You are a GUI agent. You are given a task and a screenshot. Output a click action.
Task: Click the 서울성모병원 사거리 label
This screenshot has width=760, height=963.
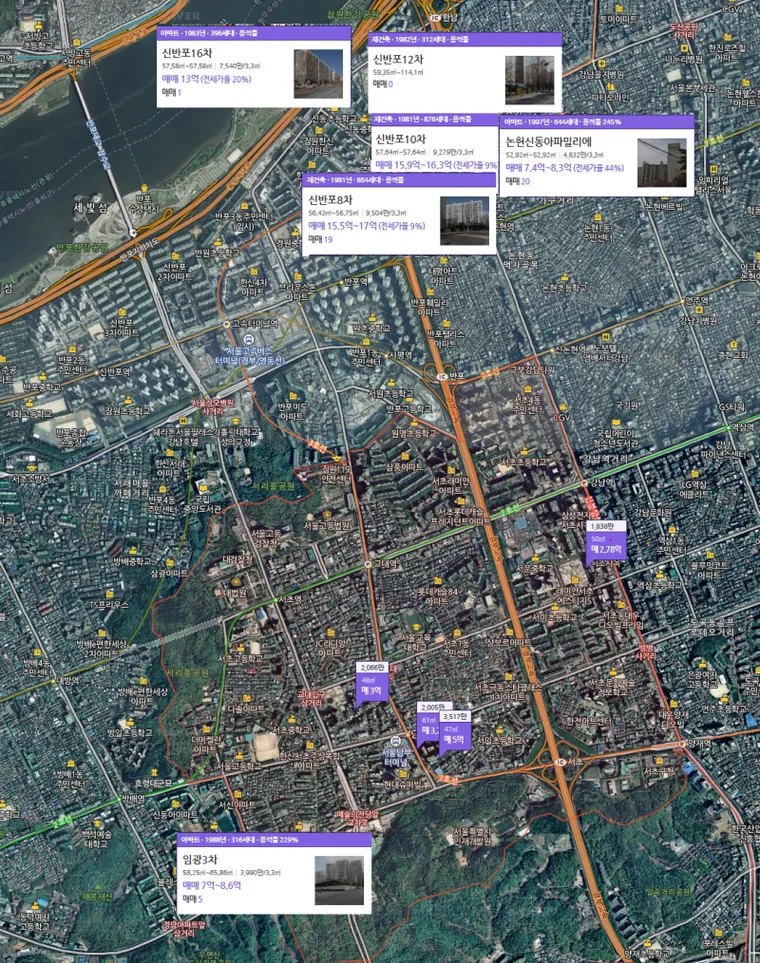[213, 407]
